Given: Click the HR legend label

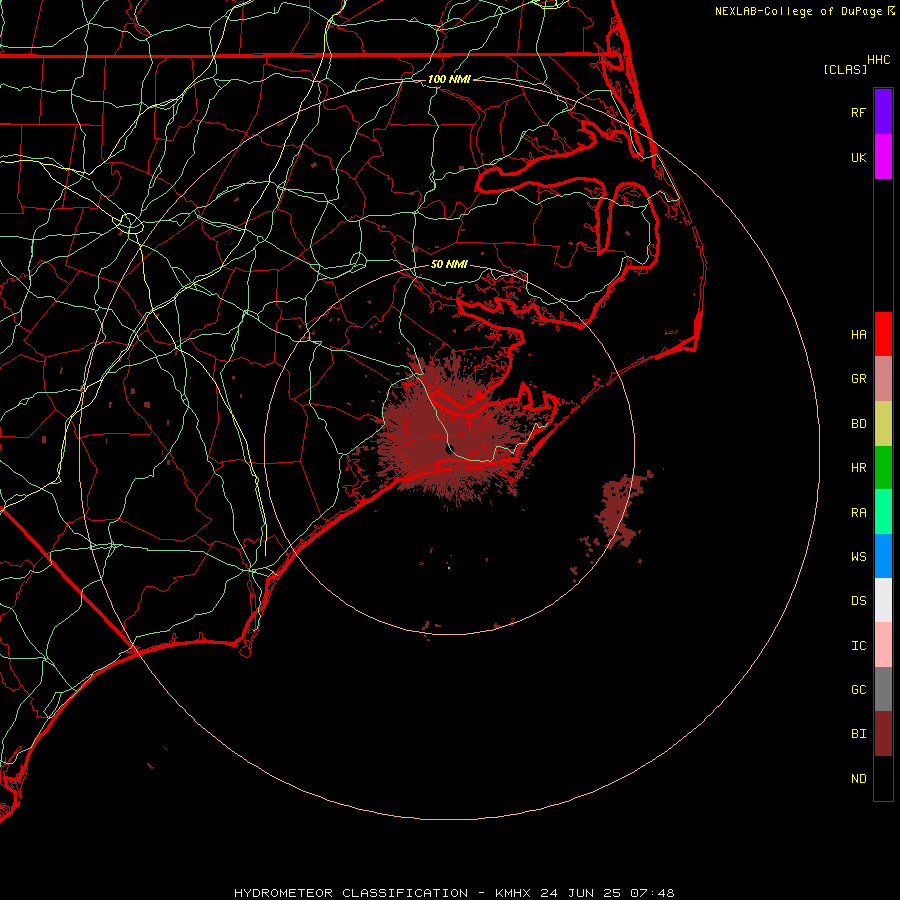Looking at the screenshot, I should [x=858, y=468].
